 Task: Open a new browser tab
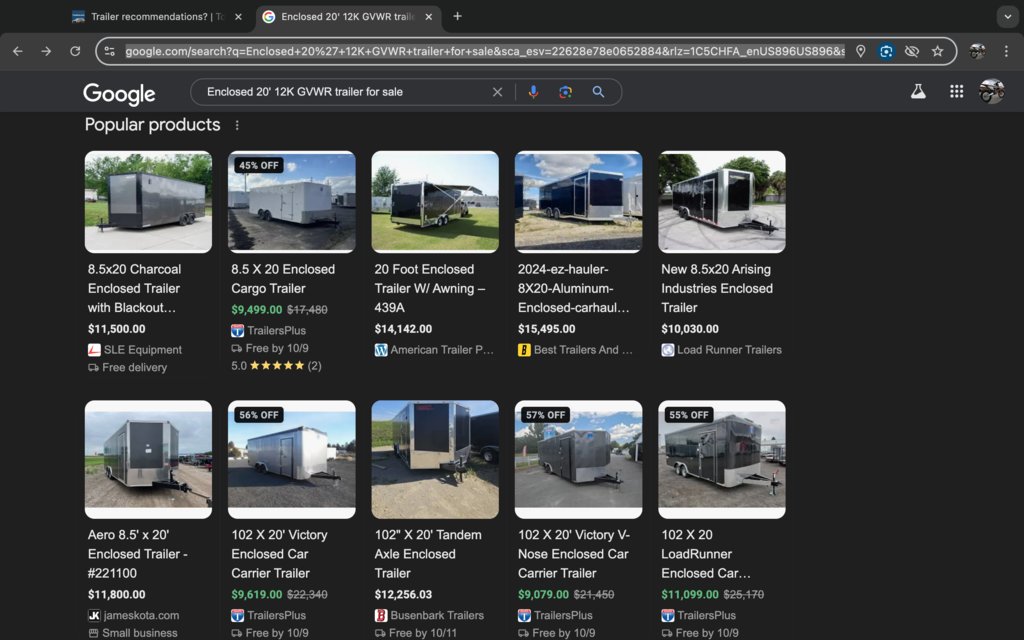click(457, 16)
